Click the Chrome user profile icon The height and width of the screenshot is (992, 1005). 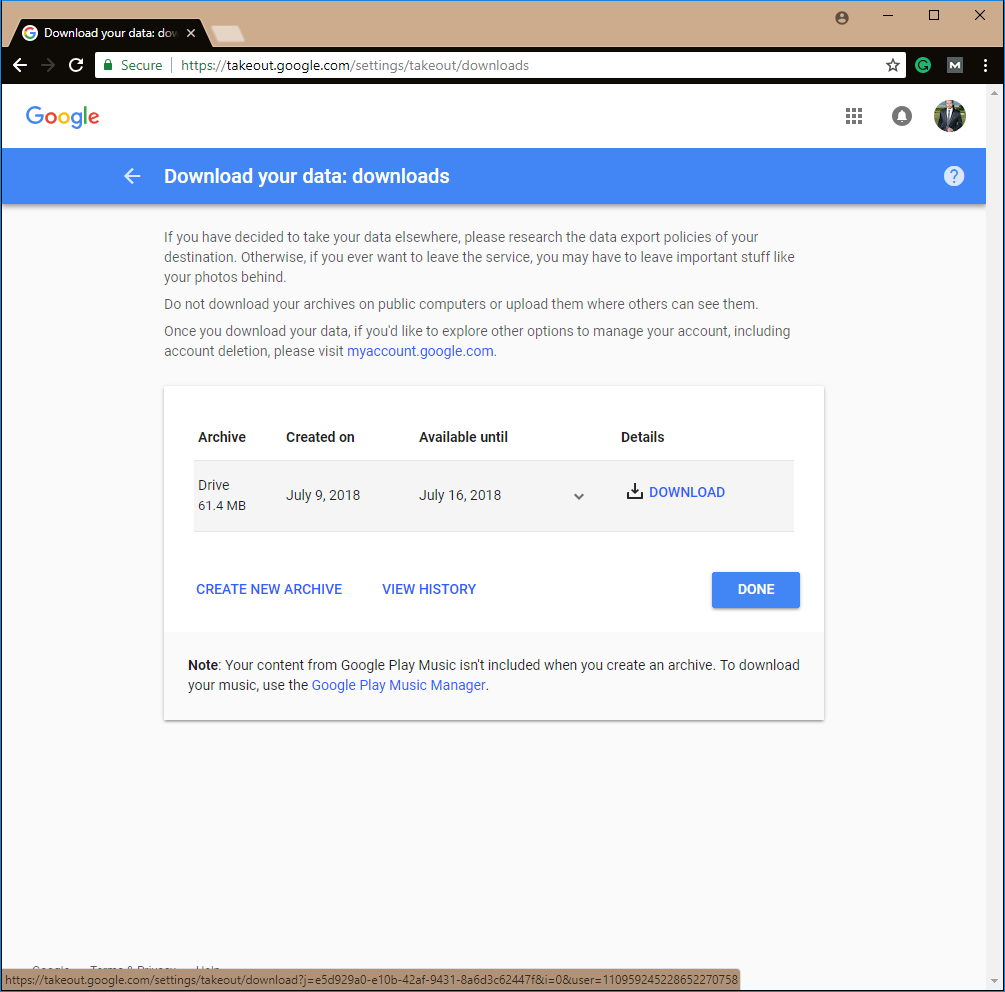pos(842,18)
